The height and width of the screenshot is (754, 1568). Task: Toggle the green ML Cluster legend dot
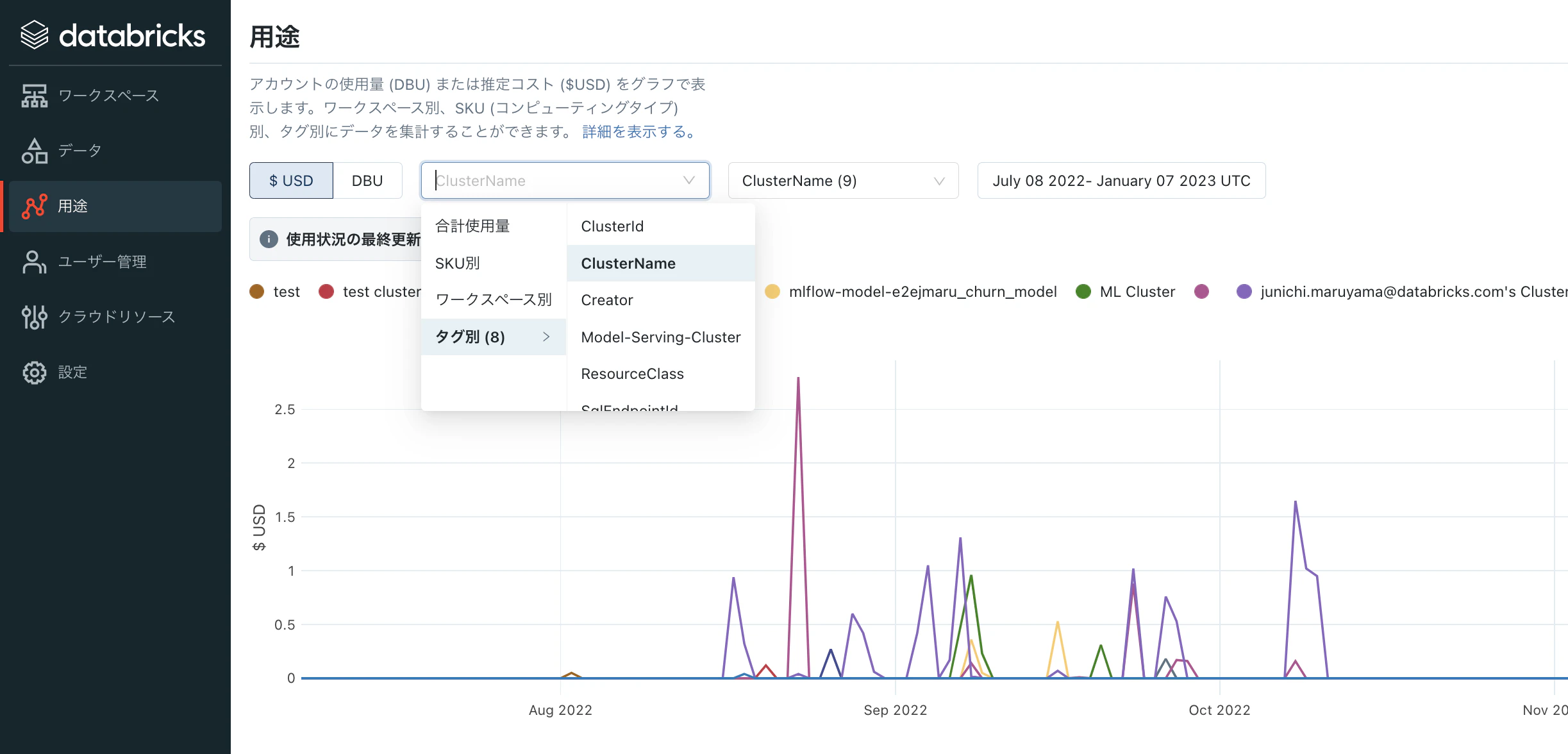pos(1083,292)
